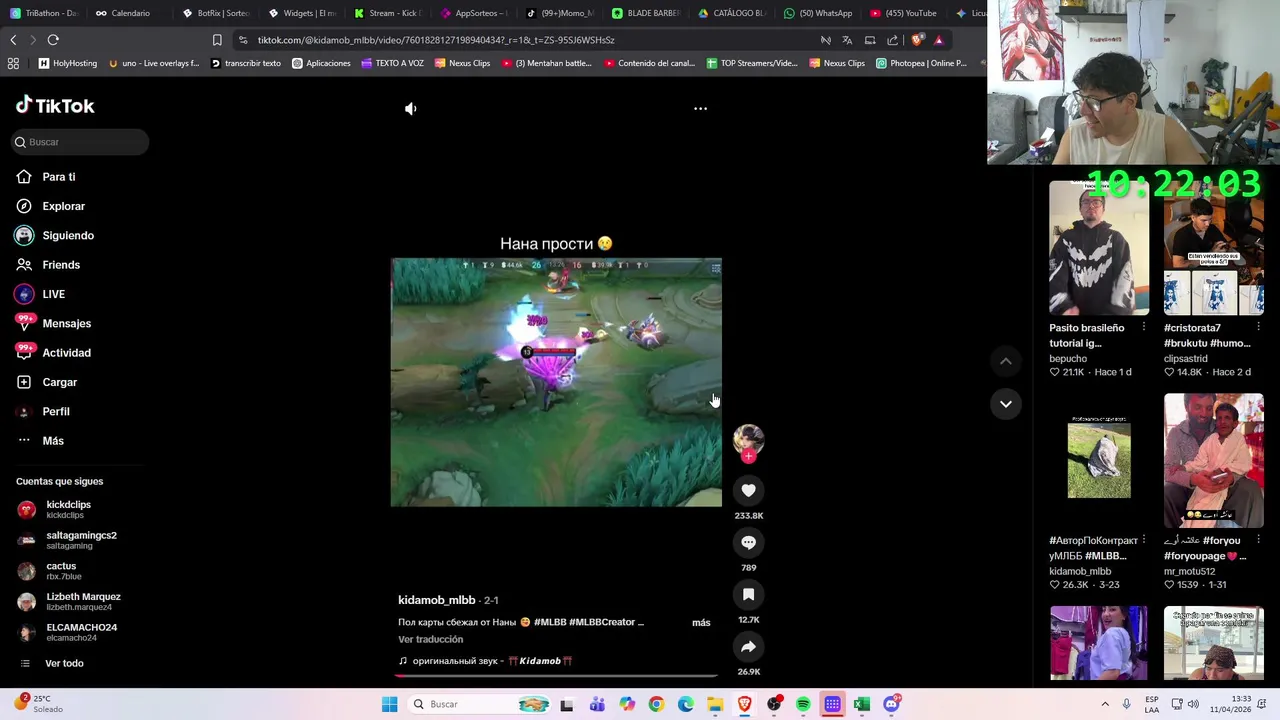Screen dimensions: 1280x720
Task: Focus the Buscar search field in TikTok
Action: pyautogui.click(x=82, y=142)
